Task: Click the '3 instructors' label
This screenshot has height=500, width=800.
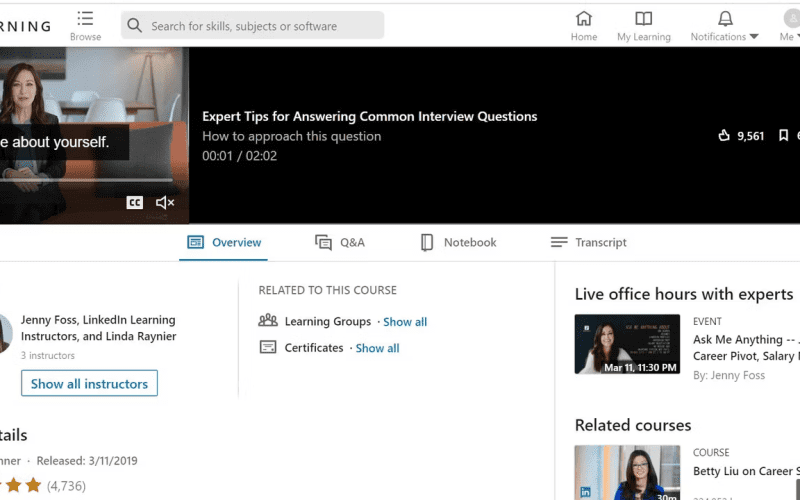Action: click(47, 355)
